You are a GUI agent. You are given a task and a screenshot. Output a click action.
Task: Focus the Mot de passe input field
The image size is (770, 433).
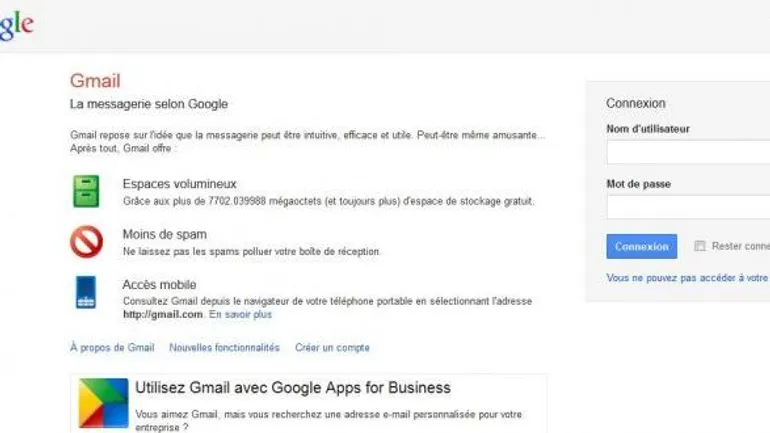click(x=688, y=207)
